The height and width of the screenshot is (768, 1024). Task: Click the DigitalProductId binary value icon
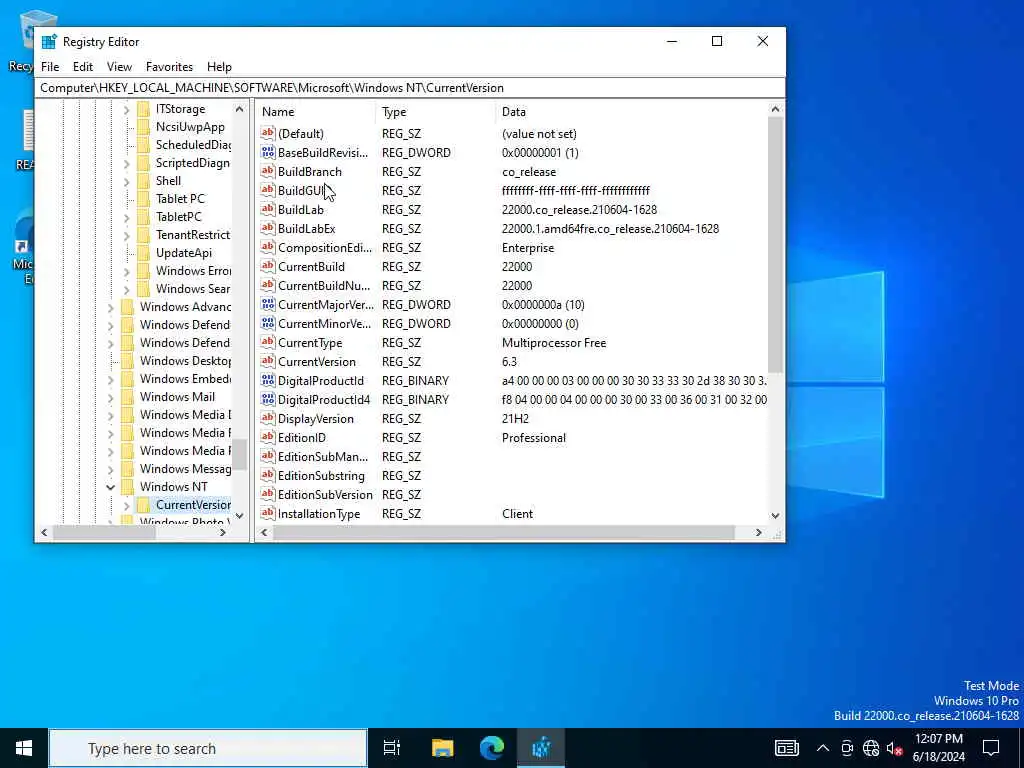point(267,380)
